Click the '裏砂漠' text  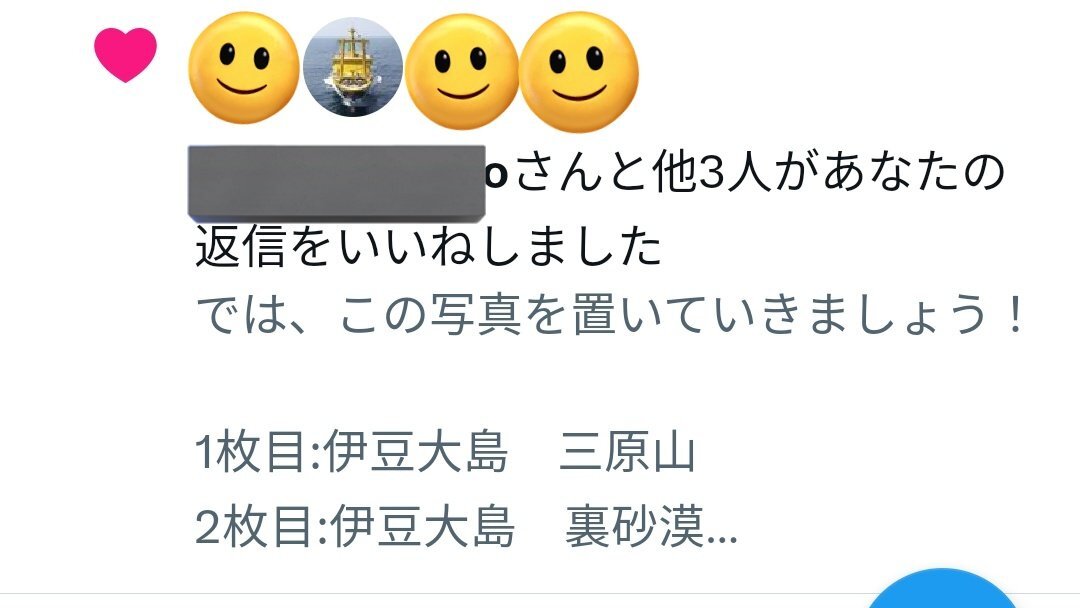[634, 527]
